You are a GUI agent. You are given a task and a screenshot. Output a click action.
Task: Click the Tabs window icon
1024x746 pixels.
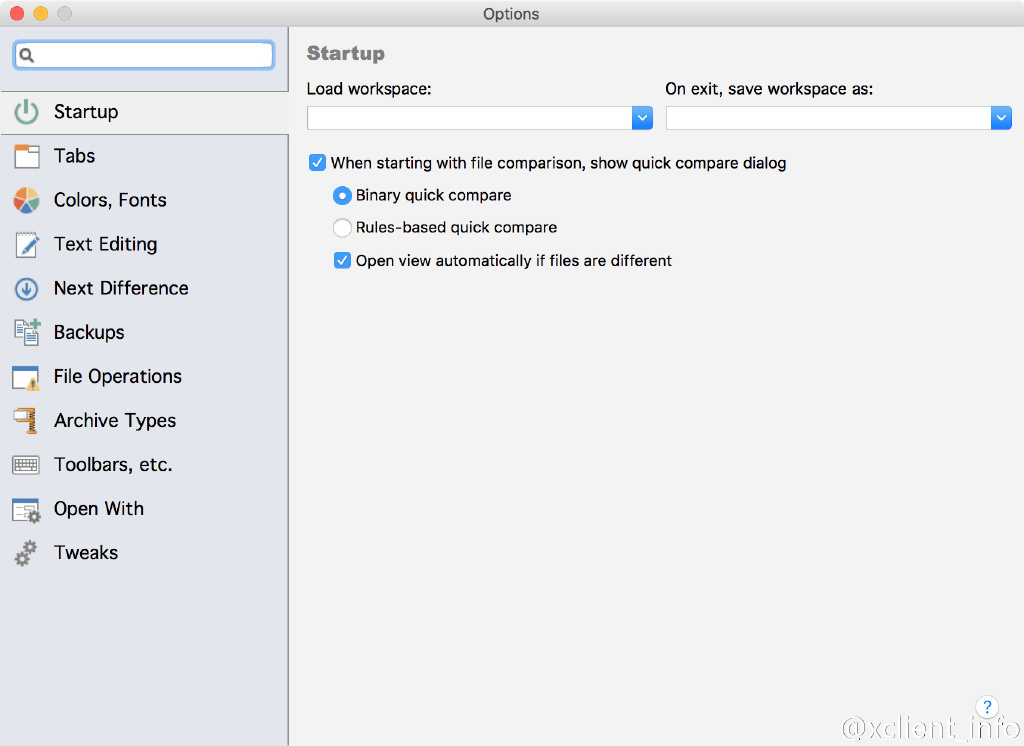(x=26, y=156)
